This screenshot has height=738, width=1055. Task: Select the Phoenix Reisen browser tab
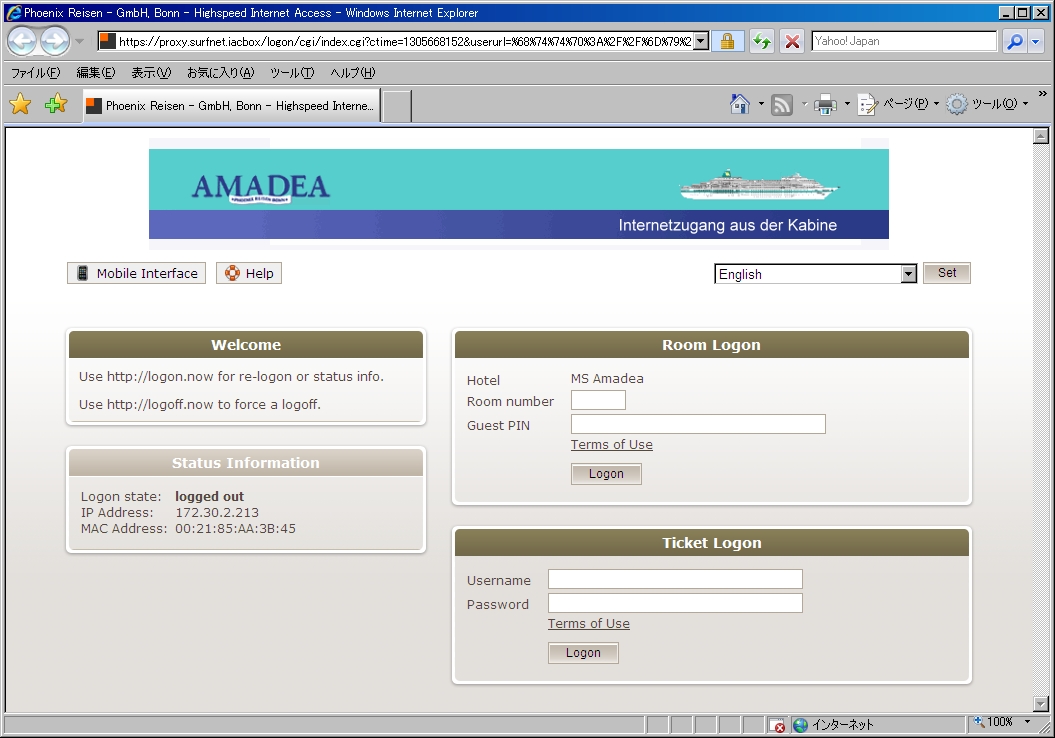pos(232,105)
